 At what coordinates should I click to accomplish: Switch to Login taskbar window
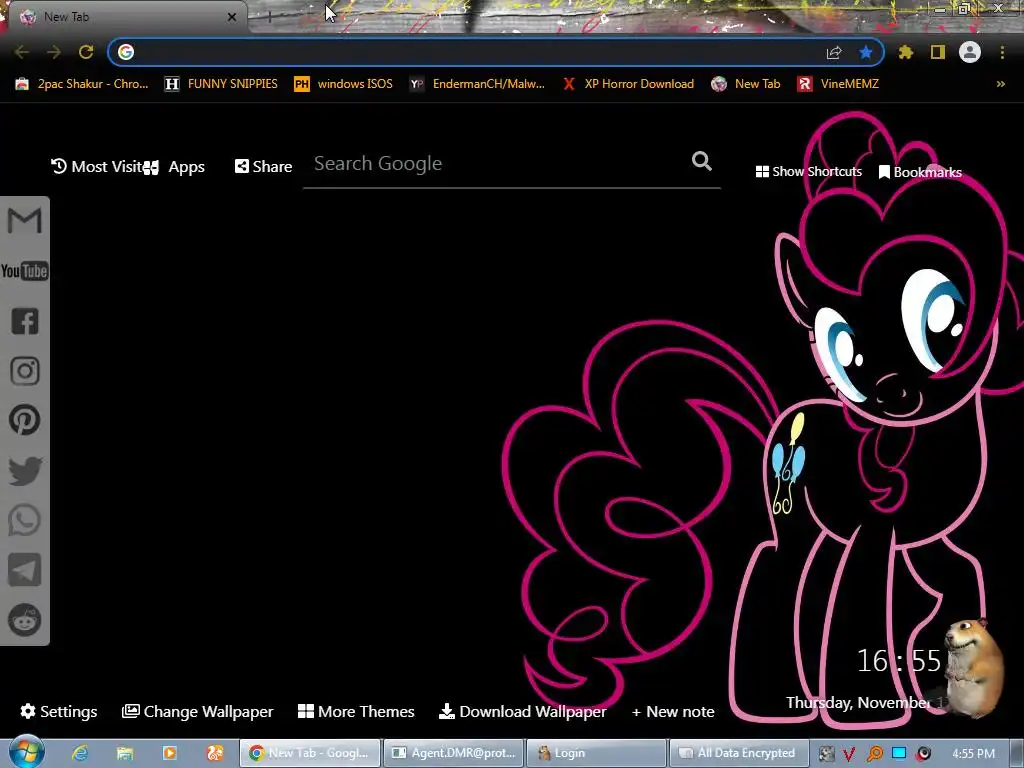[x=596, y=753]
